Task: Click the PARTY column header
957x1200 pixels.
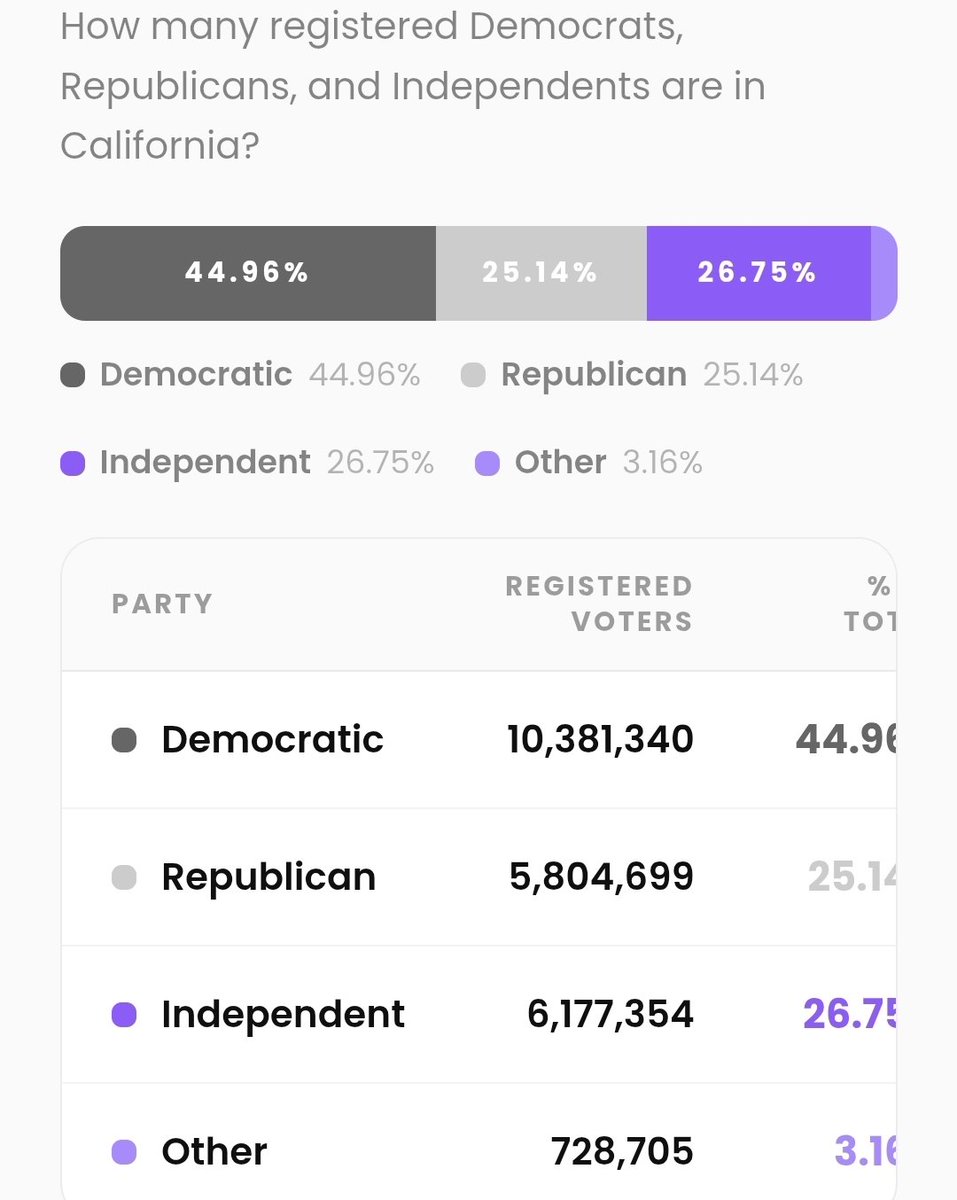Action: click(x=162, y=604)
